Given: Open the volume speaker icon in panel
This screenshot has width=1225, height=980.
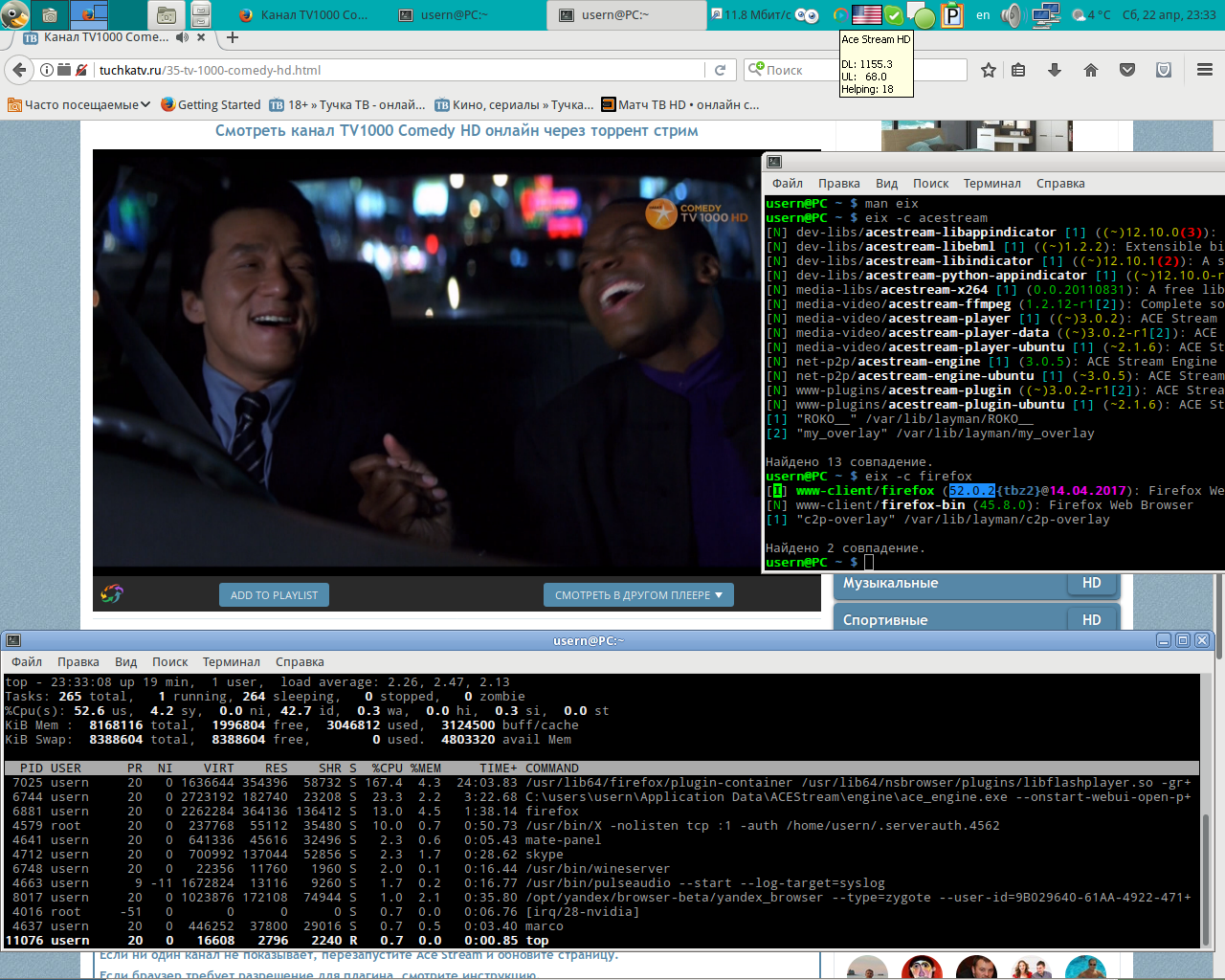Looking at the screenshot, I should coord(1012,14).
